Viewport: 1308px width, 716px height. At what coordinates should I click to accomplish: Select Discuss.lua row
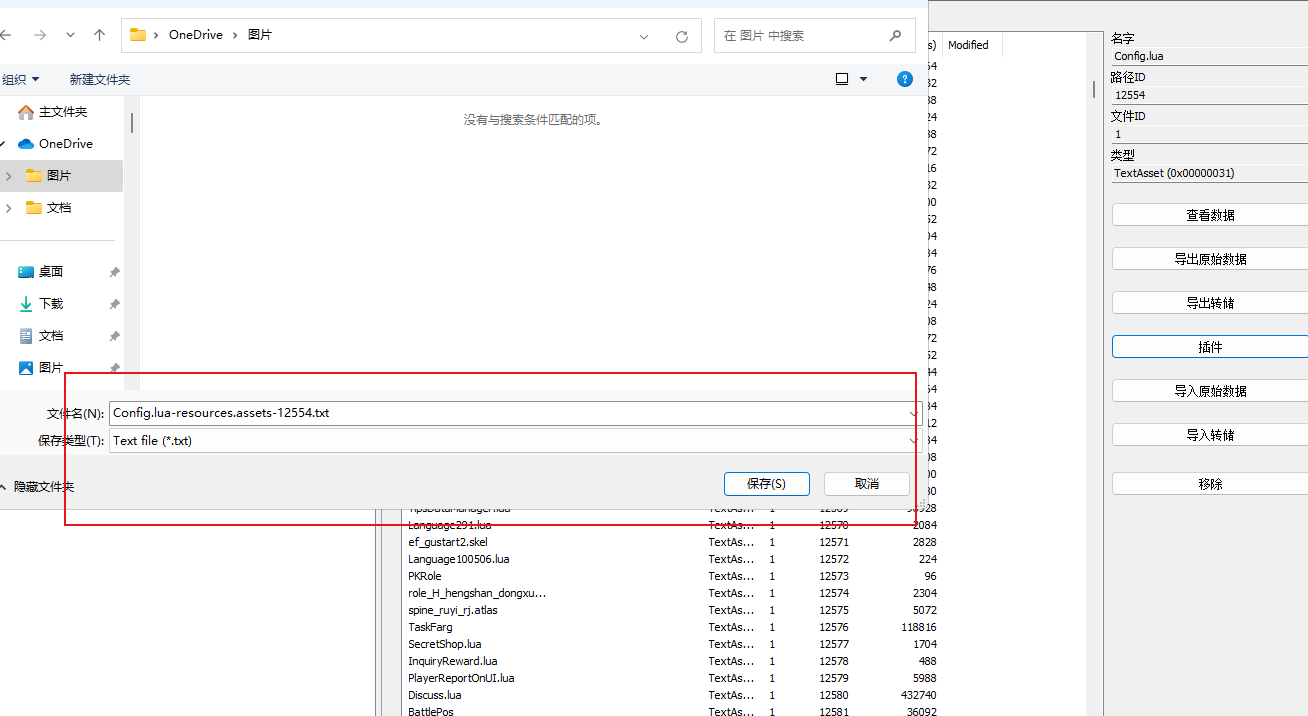671,695
